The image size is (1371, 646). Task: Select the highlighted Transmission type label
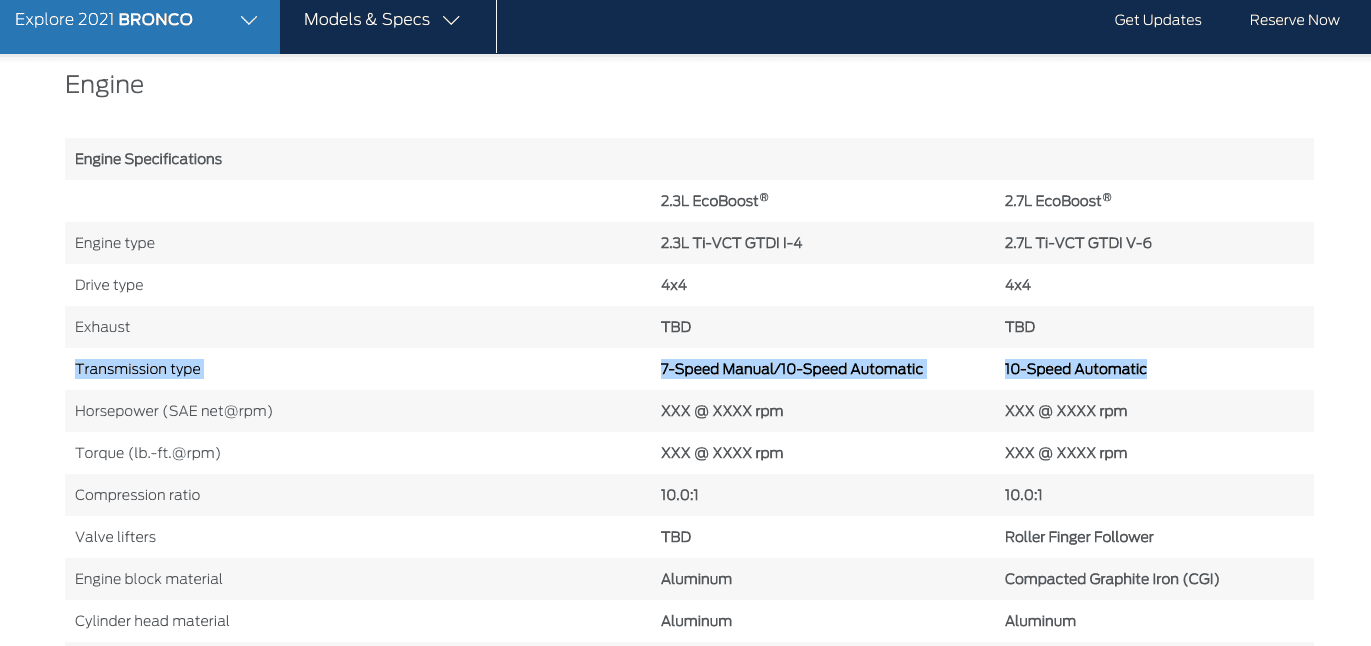pos(138,369)
